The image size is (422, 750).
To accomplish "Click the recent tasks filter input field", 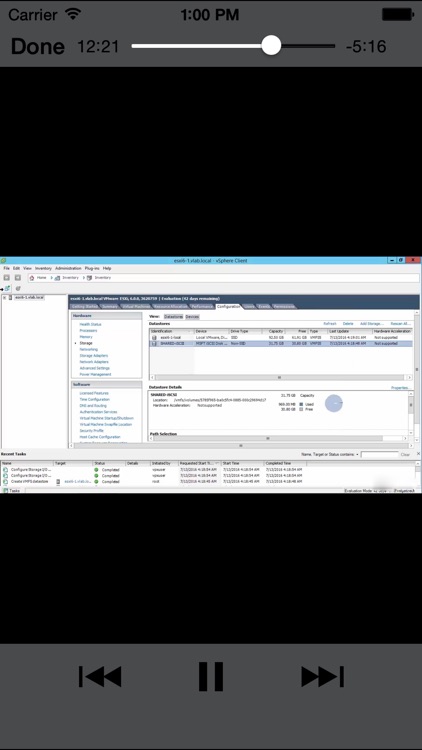I will 379,454.
